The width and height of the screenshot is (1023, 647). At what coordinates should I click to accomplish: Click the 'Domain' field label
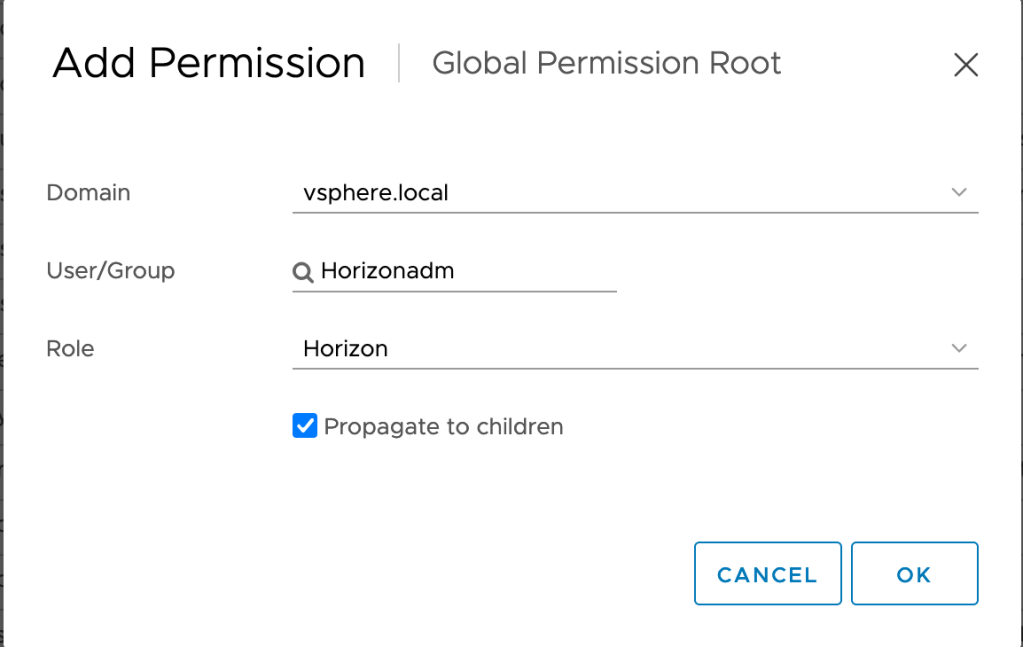pos(88,192)
